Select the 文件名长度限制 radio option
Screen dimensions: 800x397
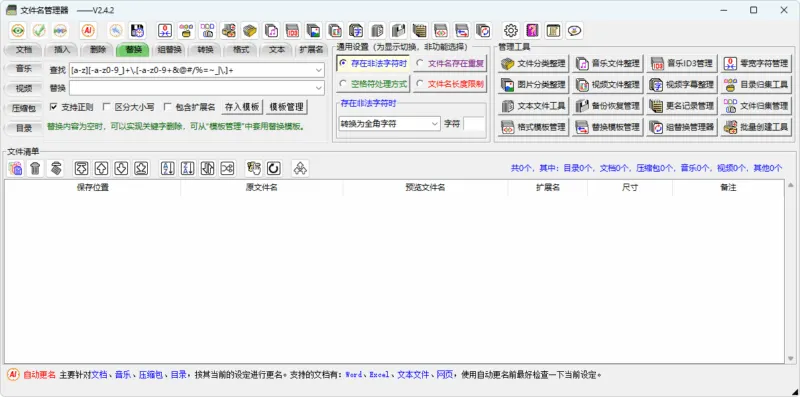point(449,84)
